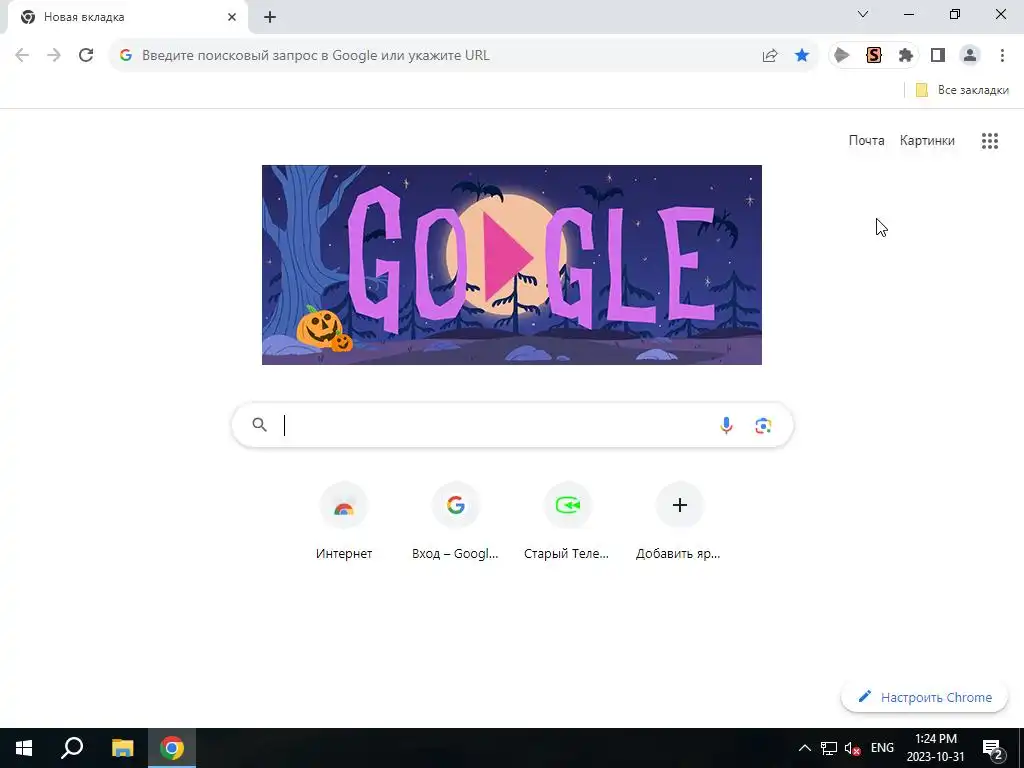Viewport: 1024px width, 768px height.
Task: Open the user profile avatar menu
Action: (970, 56)
